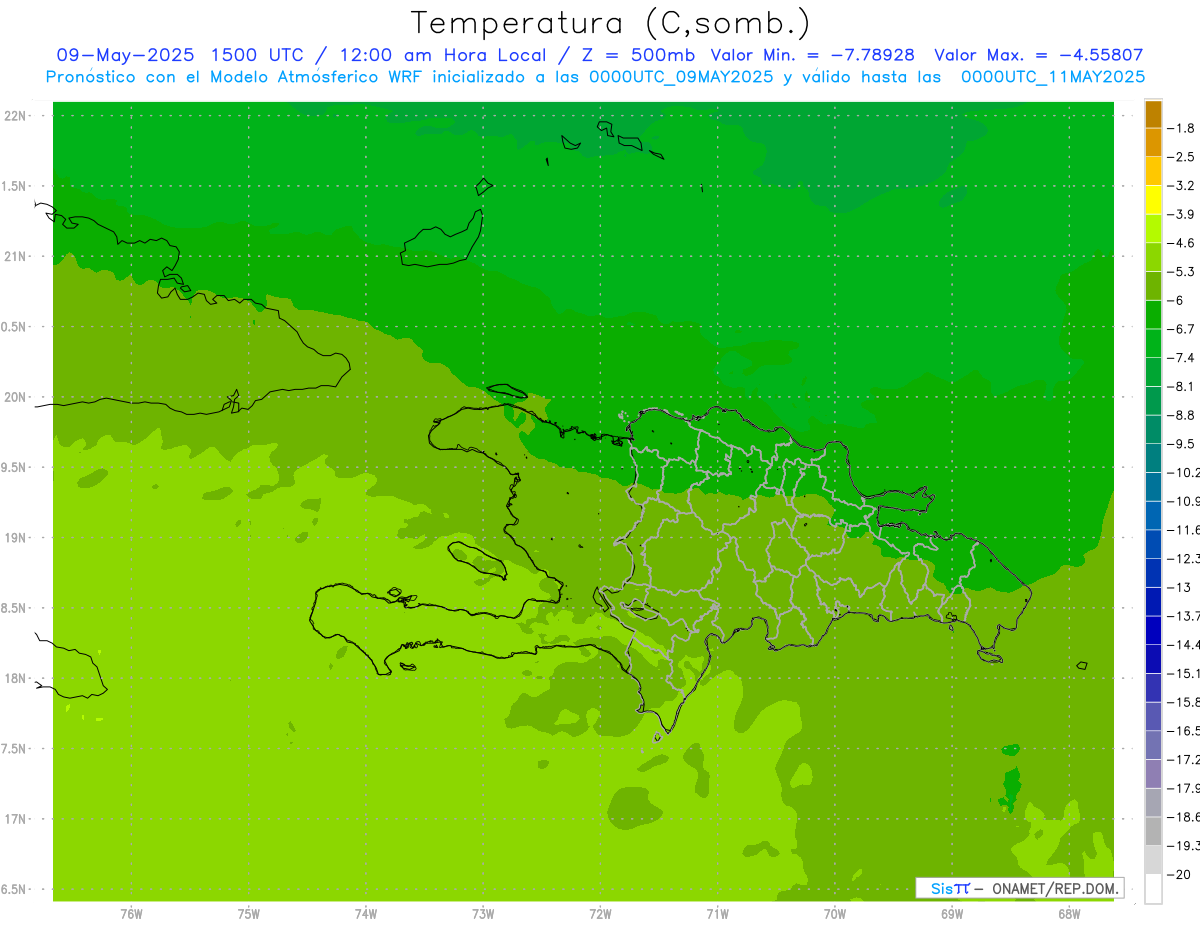Click the 22N latitude label
This screenshot has width=1200, height=927.
[16, 116]
